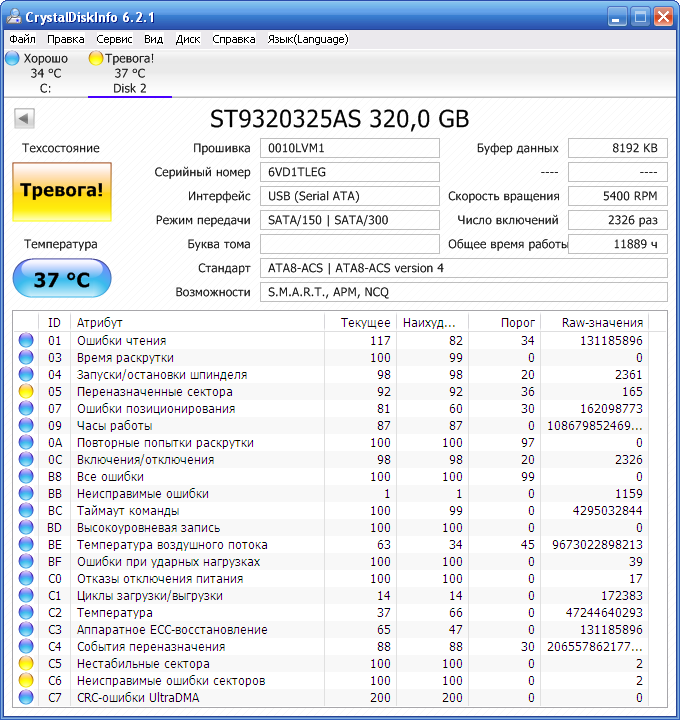Click raw value 131185896 of Ошибки чтения row
Viewport: 680px width, 720px height.
(x=611, y=341)
